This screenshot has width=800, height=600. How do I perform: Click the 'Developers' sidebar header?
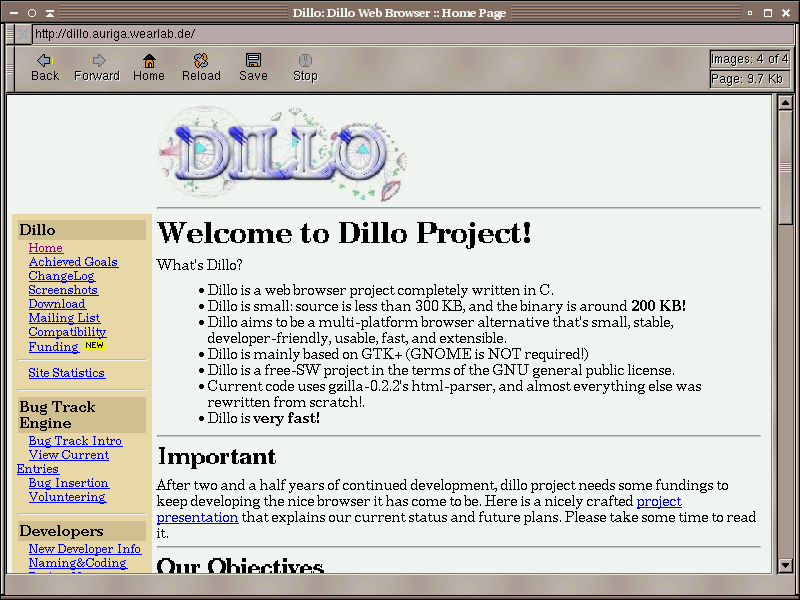click(82, 531)
